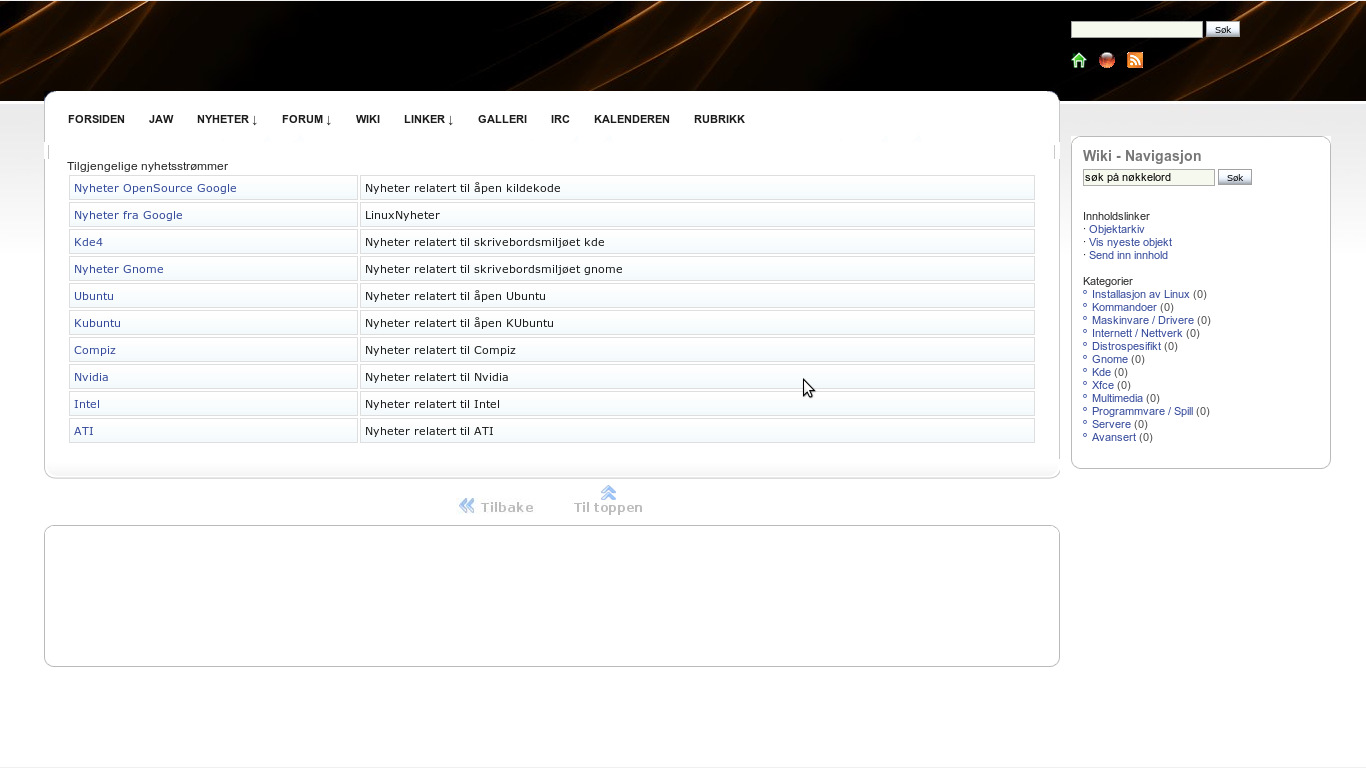Open the Multimedia wiki category
Viewport: 1366px width, 768px height.
pos(1117,398)
